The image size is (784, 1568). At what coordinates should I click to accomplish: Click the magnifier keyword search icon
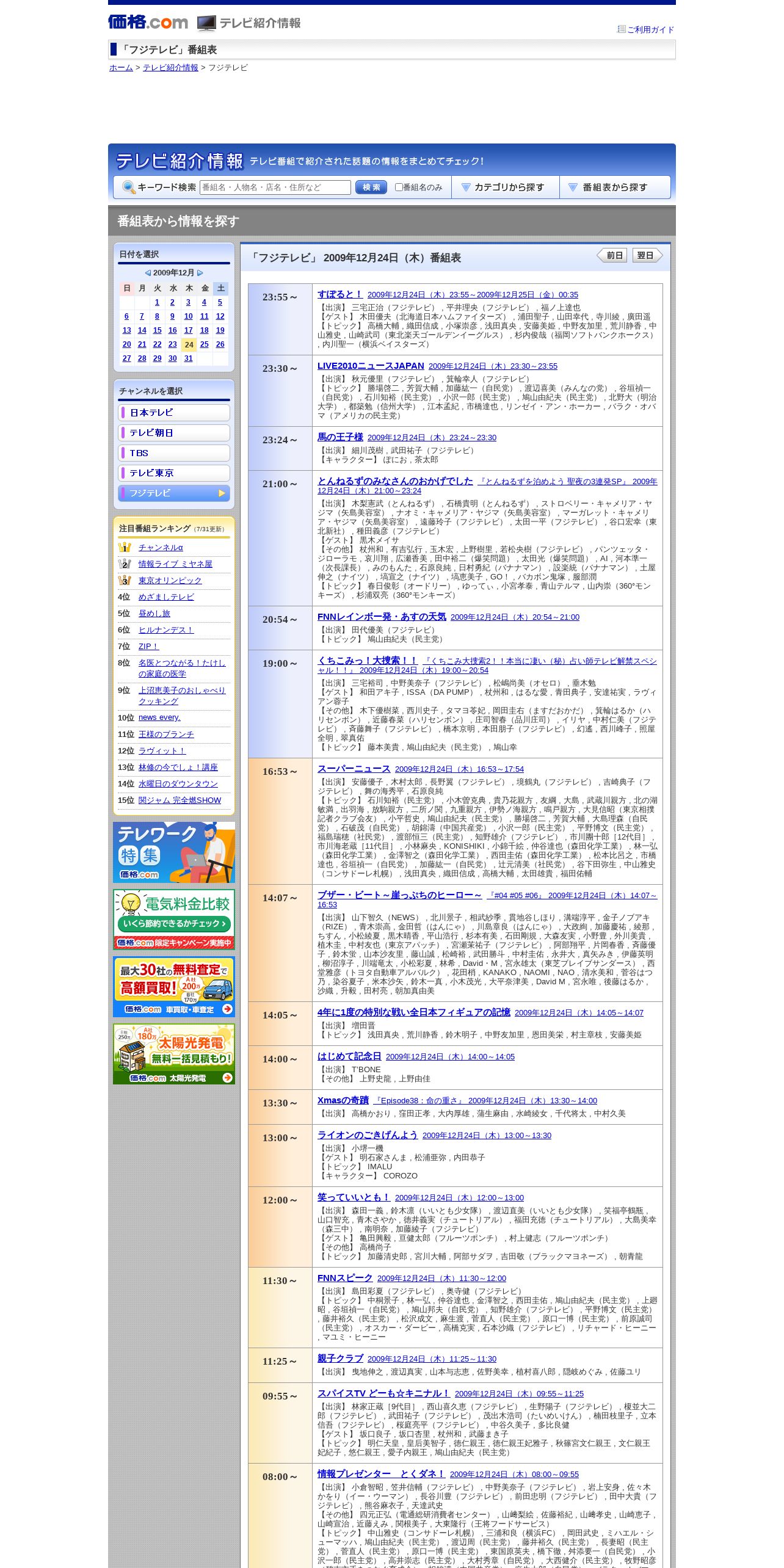click(x=129, y=187)
